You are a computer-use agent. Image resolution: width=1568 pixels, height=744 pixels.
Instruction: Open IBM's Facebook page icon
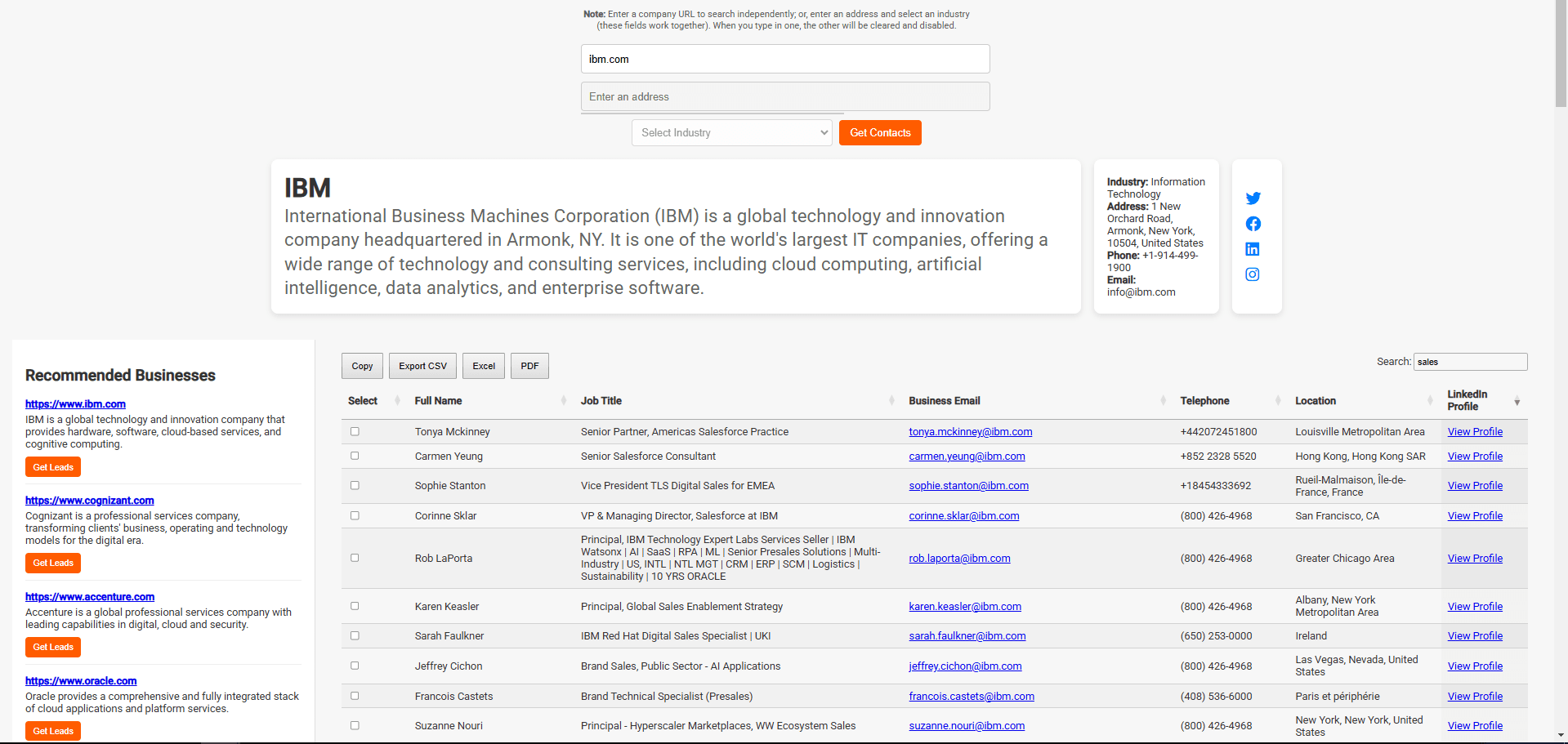coord(1253,224)
